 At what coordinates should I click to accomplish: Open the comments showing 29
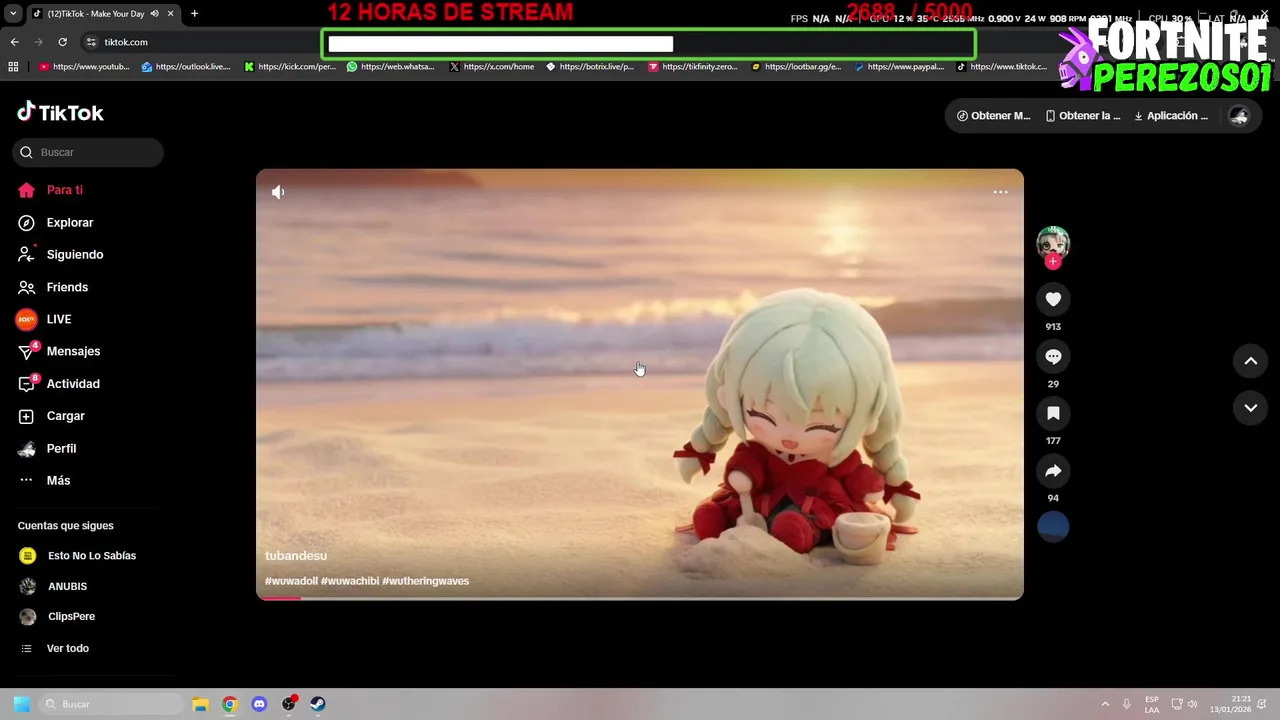coord(1053,356)
